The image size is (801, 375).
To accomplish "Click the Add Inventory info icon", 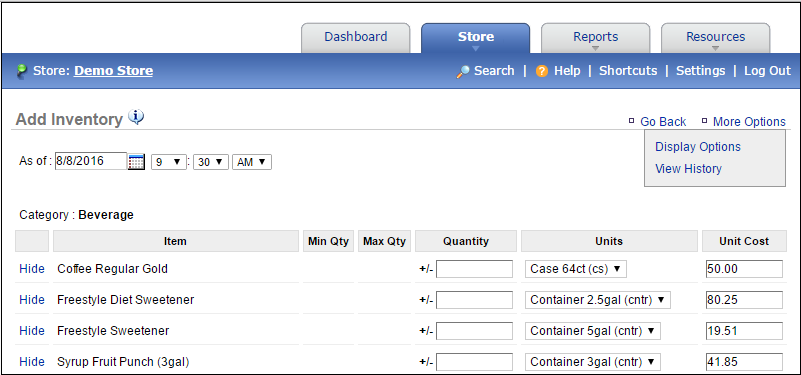I will click(x=136, y=117).
